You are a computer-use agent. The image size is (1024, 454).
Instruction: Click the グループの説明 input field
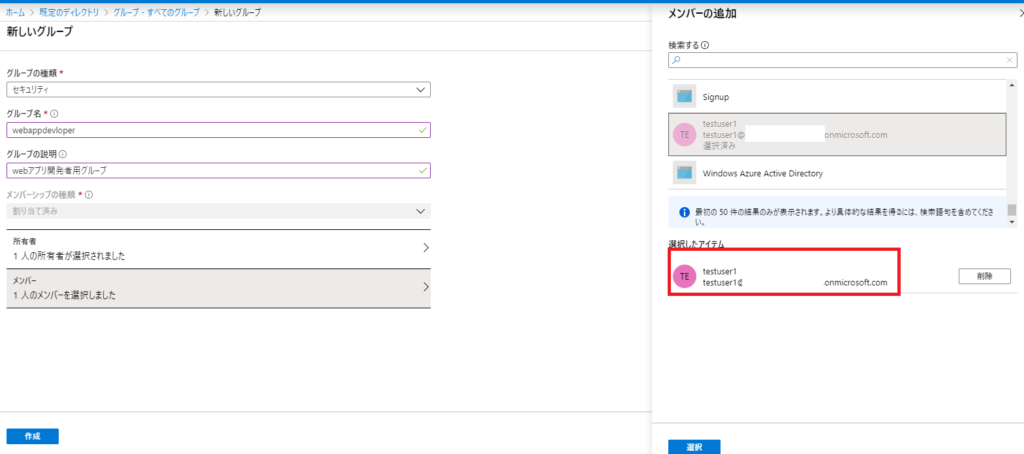pos(218,170)
